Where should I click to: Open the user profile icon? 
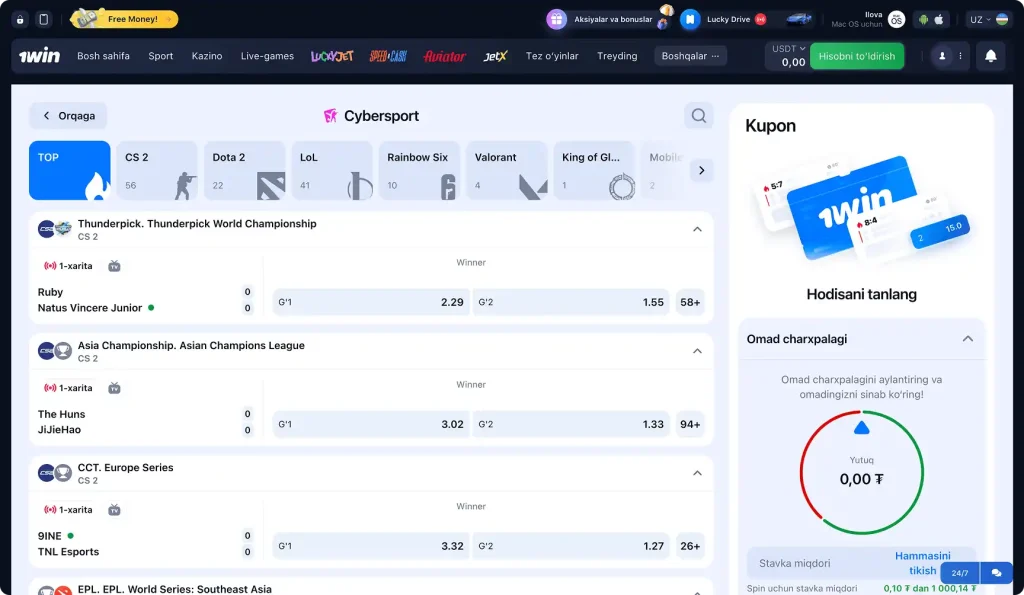[x=942, y=56]
